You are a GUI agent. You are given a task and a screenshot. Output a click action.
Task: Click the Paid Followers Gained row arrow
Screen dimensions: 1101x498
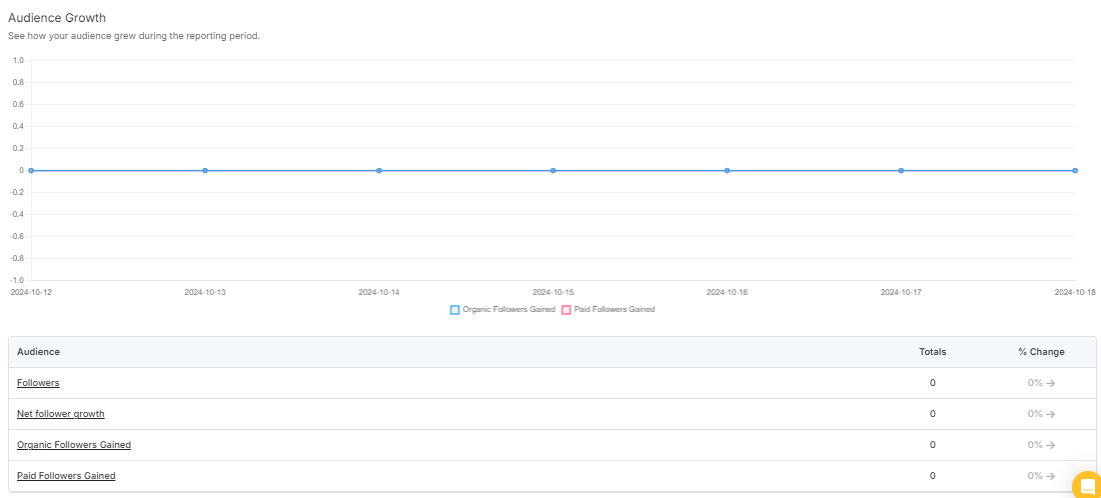tap(1050, 476)
